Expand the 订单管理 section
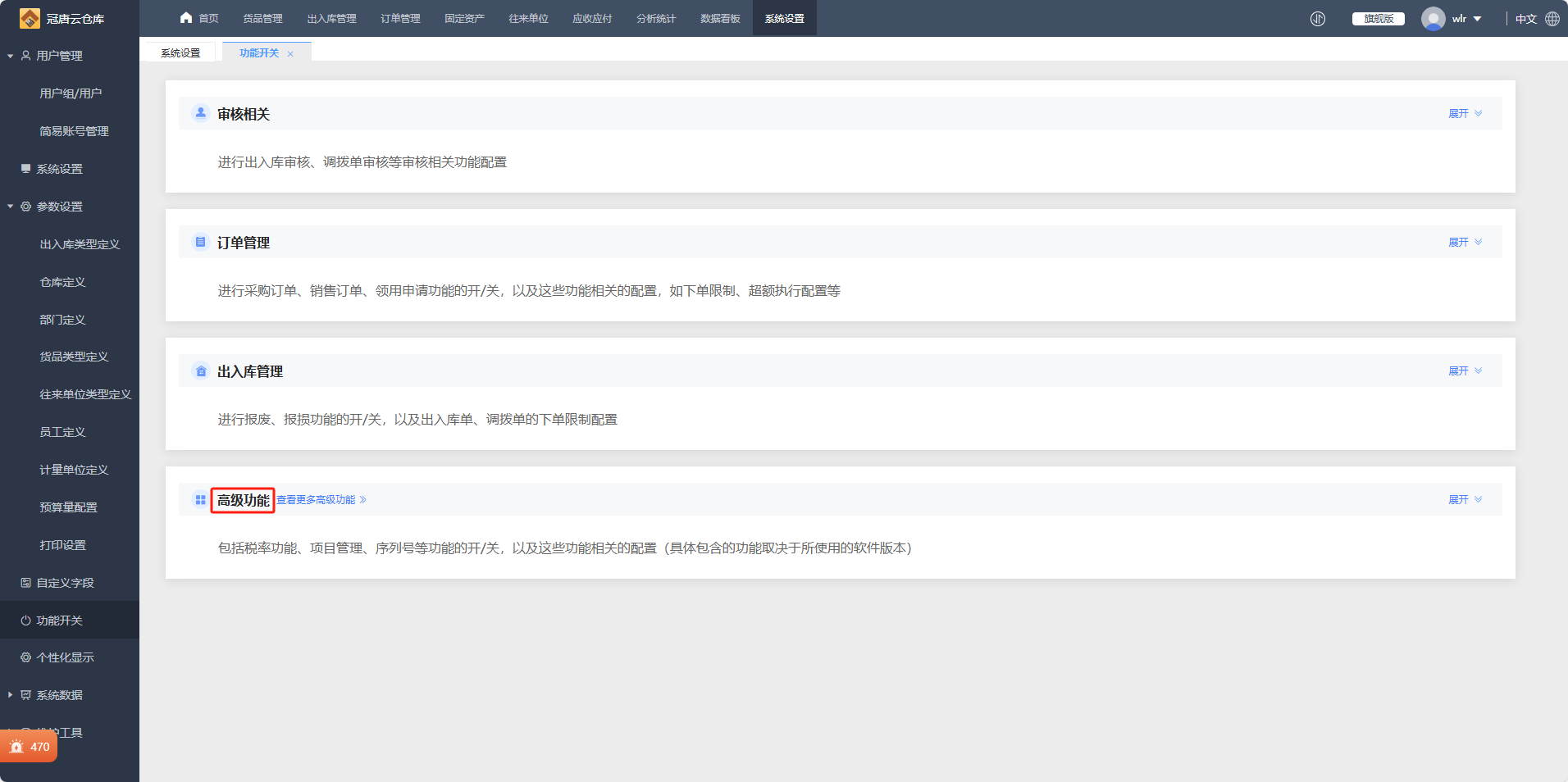The width and height of the screenshot is (1568, 782). (1465, 243)
